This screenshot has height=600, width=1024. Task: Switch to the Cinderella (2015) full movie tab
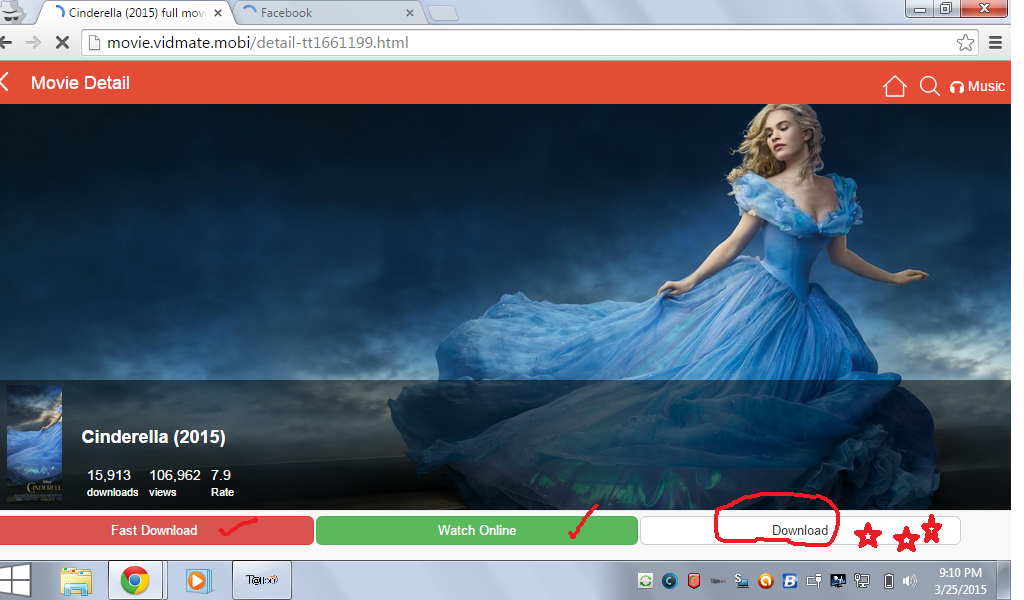(136, 12)
